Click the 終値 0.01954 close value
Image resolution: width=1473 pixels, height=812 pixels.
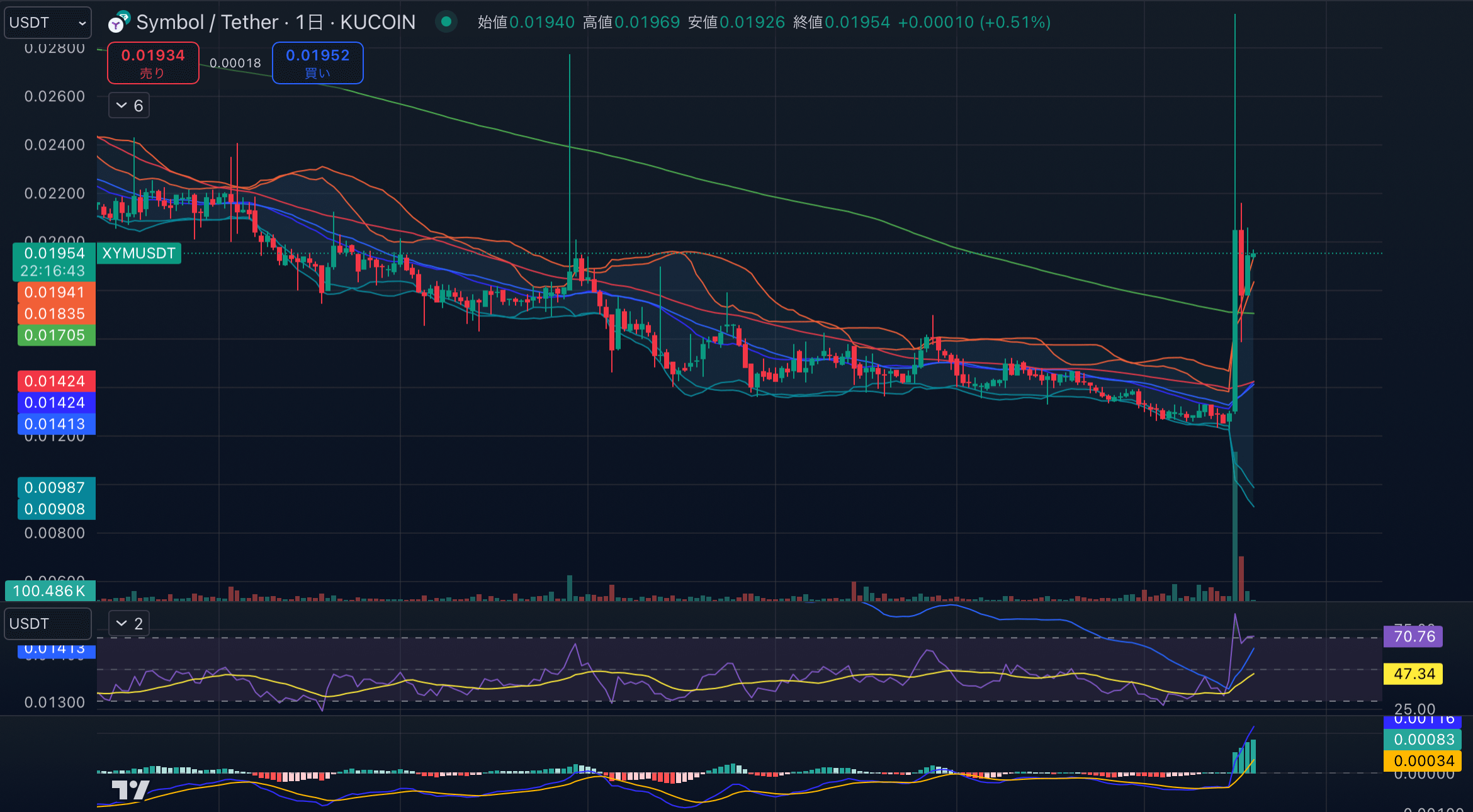tap(842, 22)
